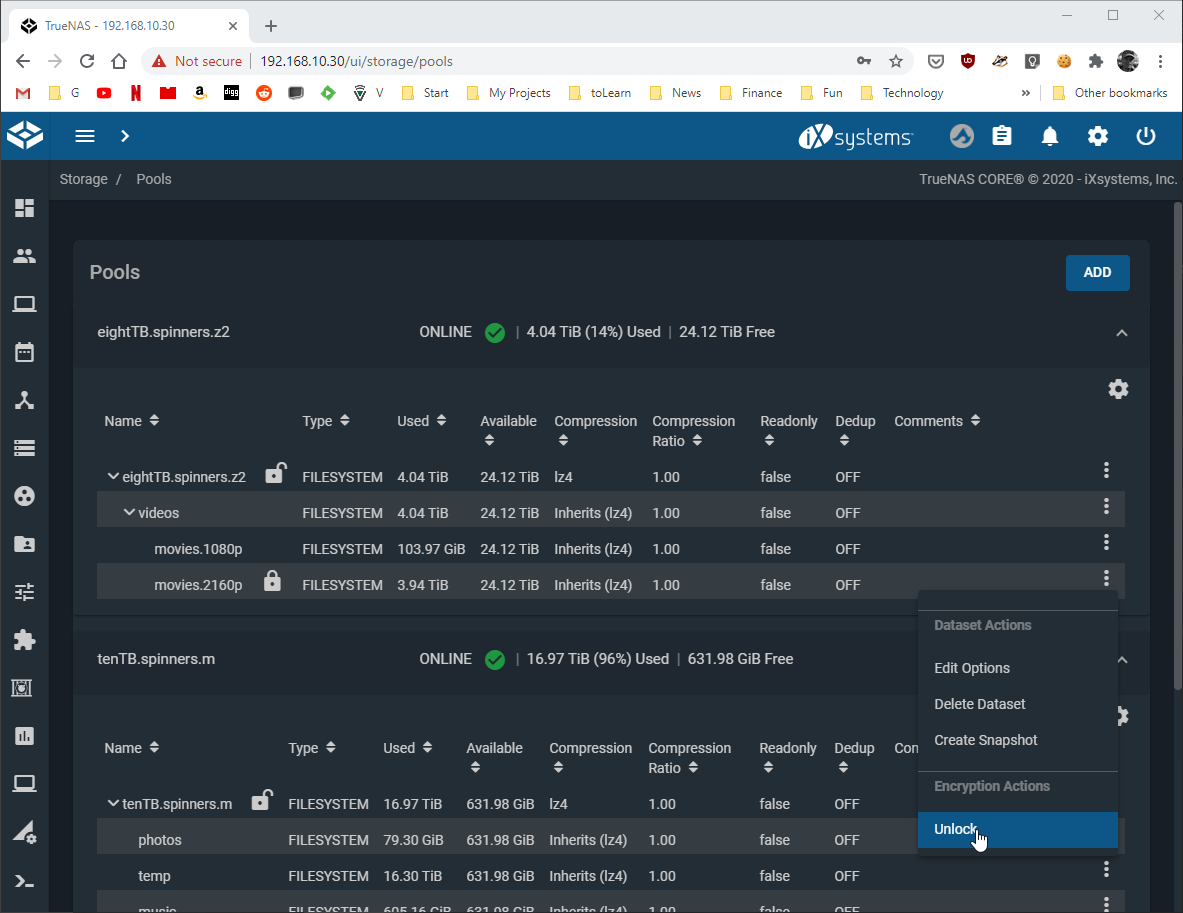Screen dimensions: 1183x913
Task: Click the 3.94 TiB used value
Action: coord(422,585)
